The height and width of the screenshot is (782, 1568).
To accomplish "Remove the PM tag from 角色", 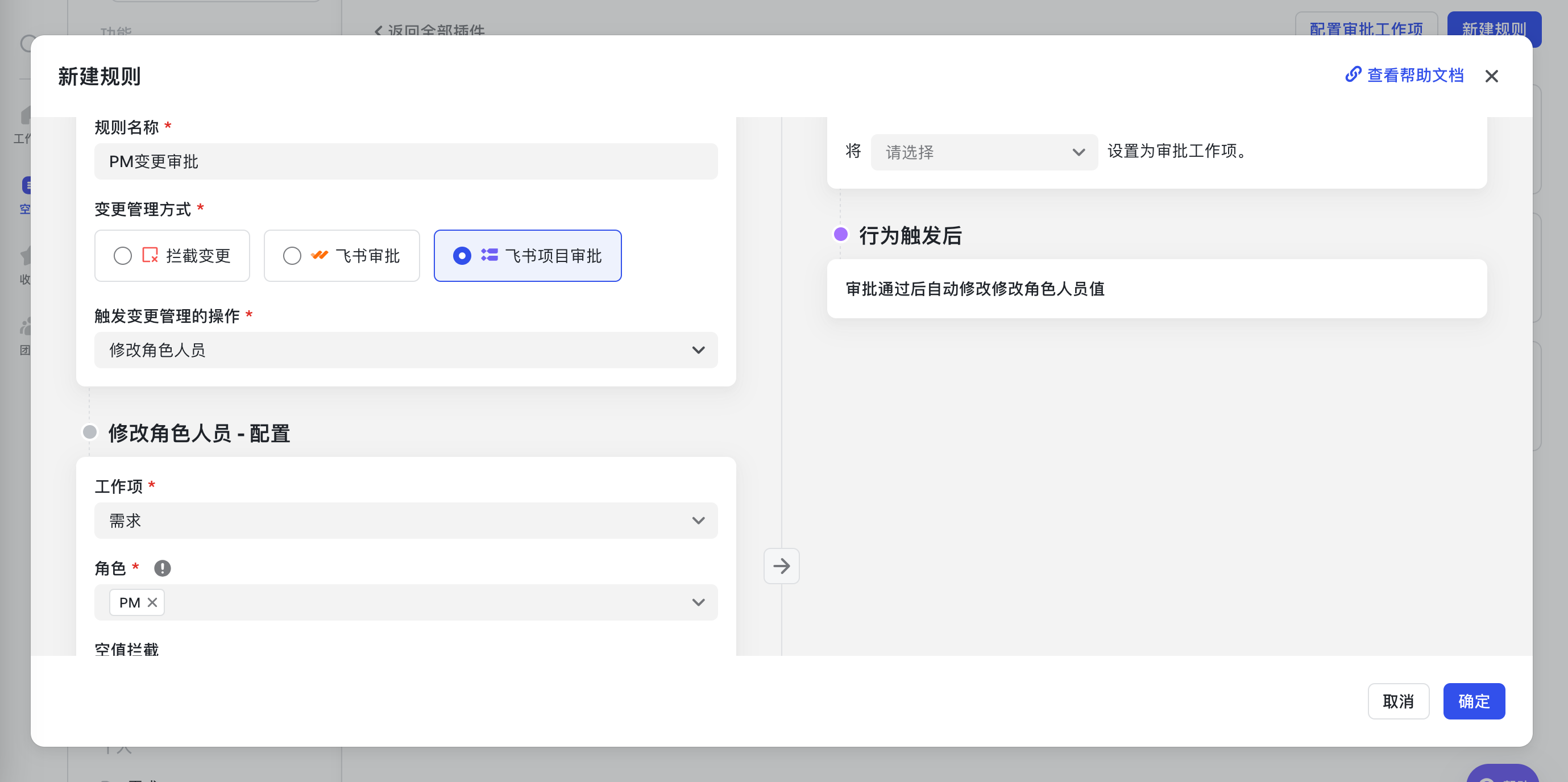I will [x=152, y=602].
